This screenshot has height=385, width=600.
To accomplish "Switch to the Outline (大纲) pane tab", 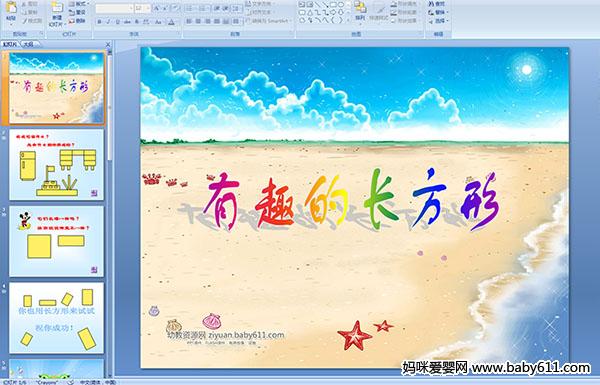I will coord(28,44).
